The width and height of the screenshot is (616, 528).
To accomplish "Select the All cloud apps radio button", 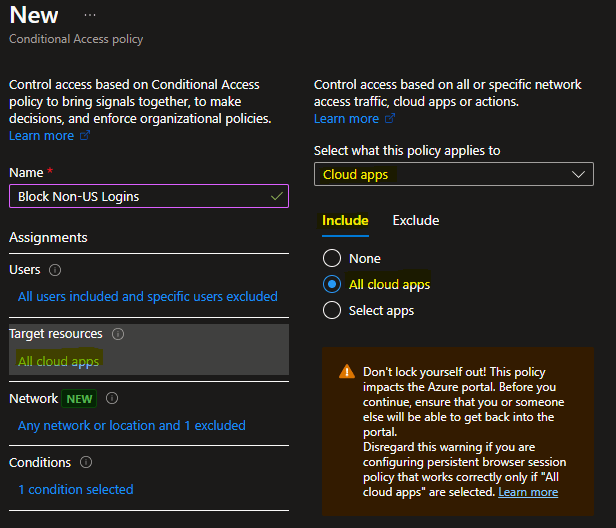I will coord(332,284).
